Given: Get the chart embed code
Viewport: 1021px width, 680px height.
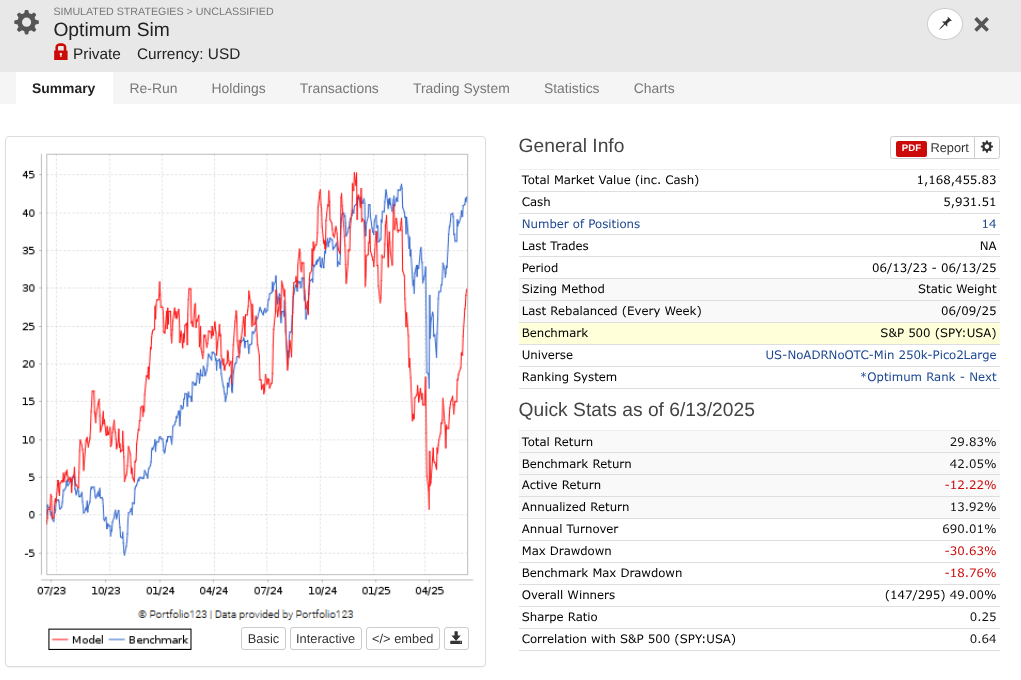Looking at the screenshot, I should [402, 639].
